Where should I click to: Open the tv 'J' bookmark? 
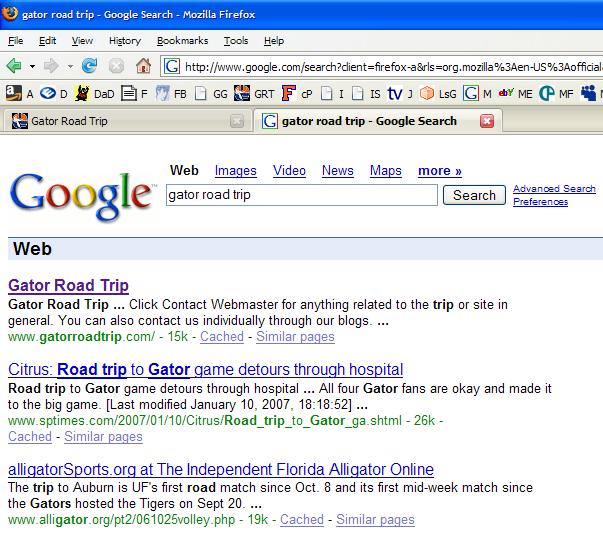400,93
